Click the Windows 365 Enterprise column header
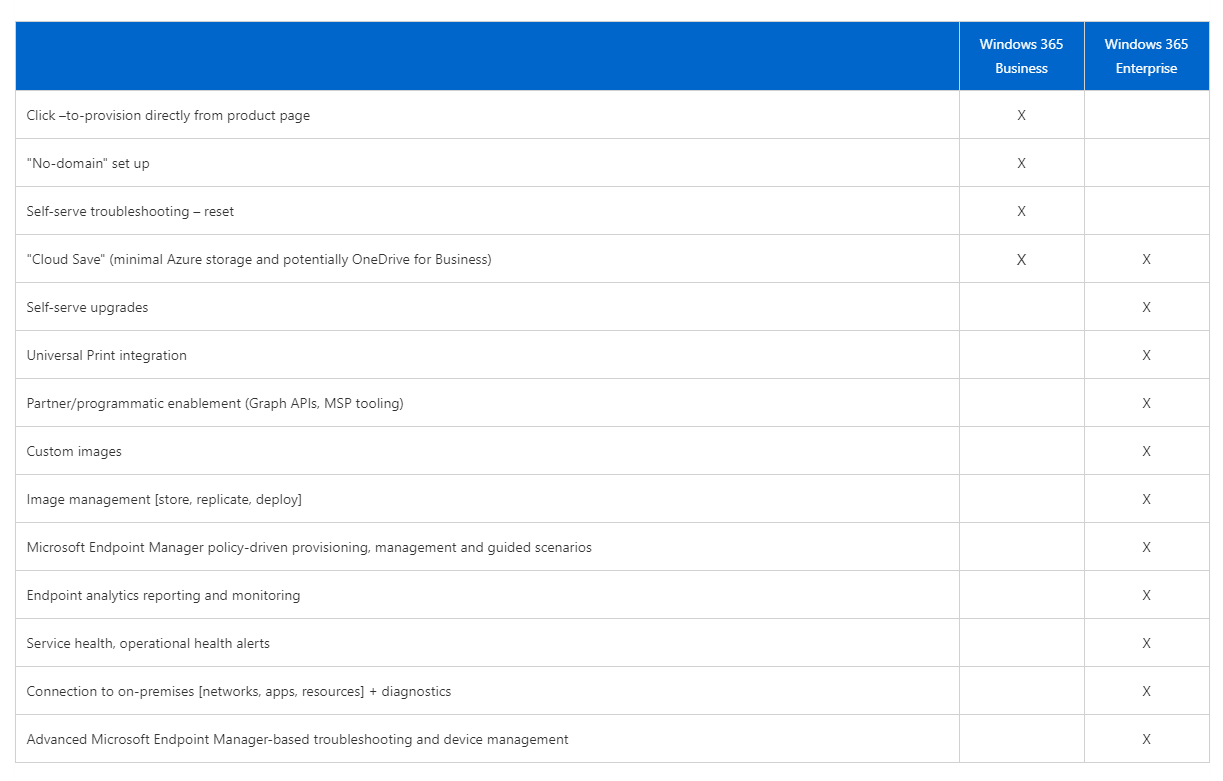Viewport: 1223px width, 781px height. click(1146, 56)
